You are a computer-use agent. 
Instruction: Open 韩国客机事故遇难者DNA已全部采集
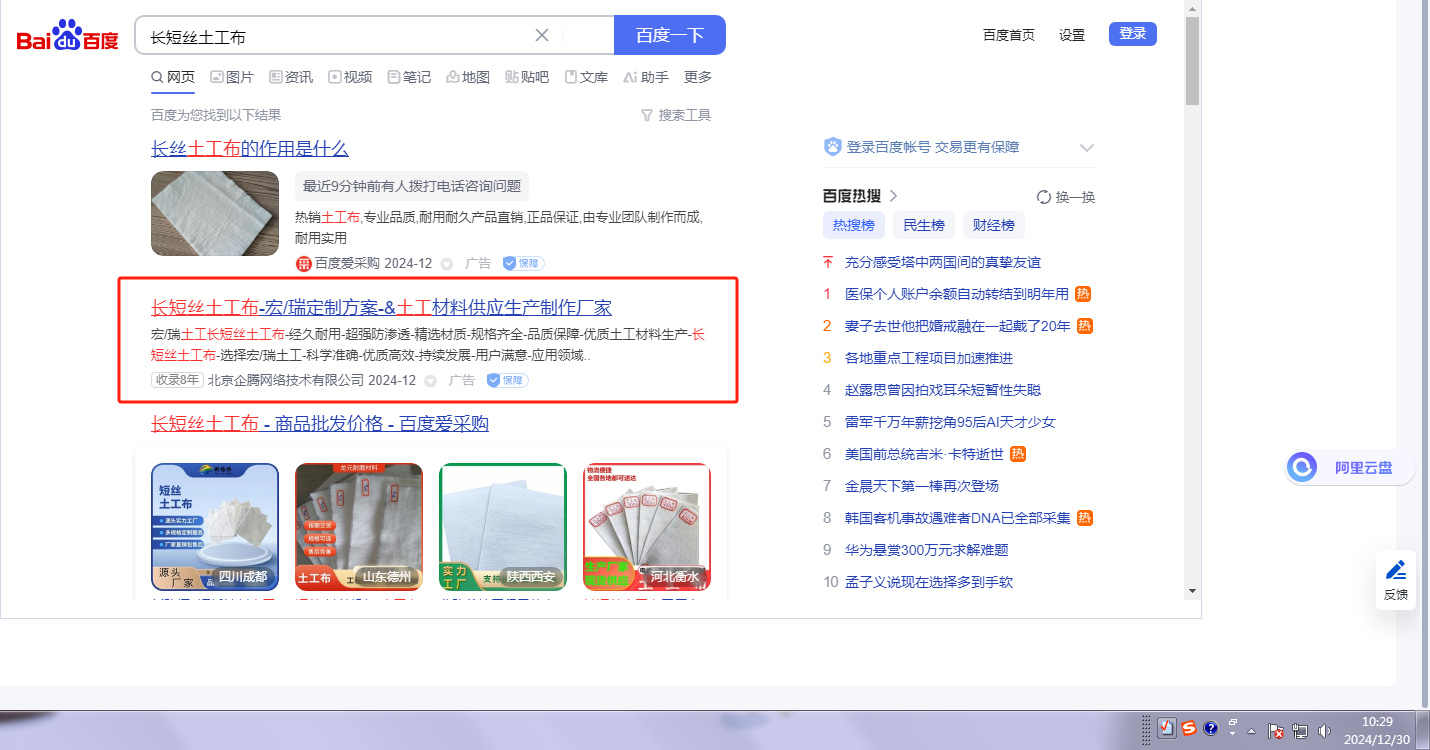coord(958,518)
